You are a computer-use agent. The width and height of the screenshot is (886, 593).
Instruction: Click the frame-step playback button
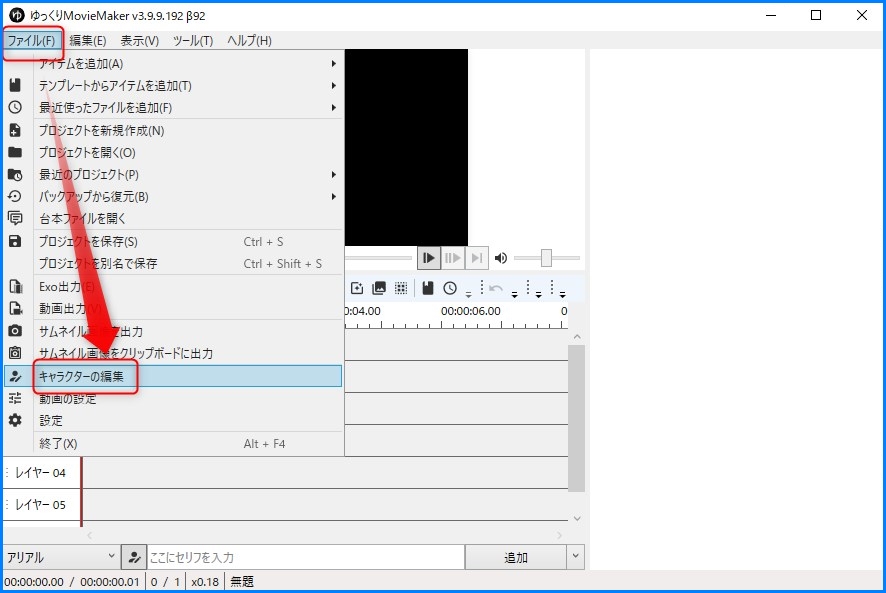[453, 258]
